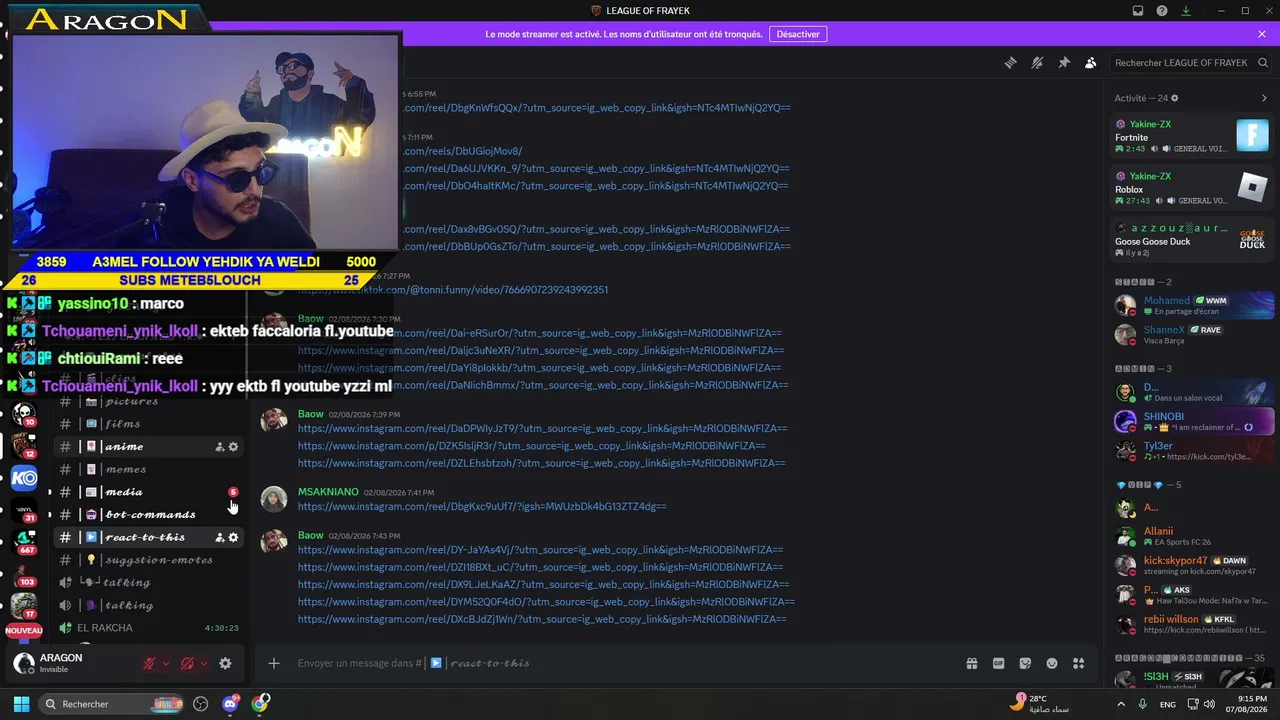Click the NOUVEAU unread button
The width and height of the screenshot is (1280, 720).
(x=23, y=631)
